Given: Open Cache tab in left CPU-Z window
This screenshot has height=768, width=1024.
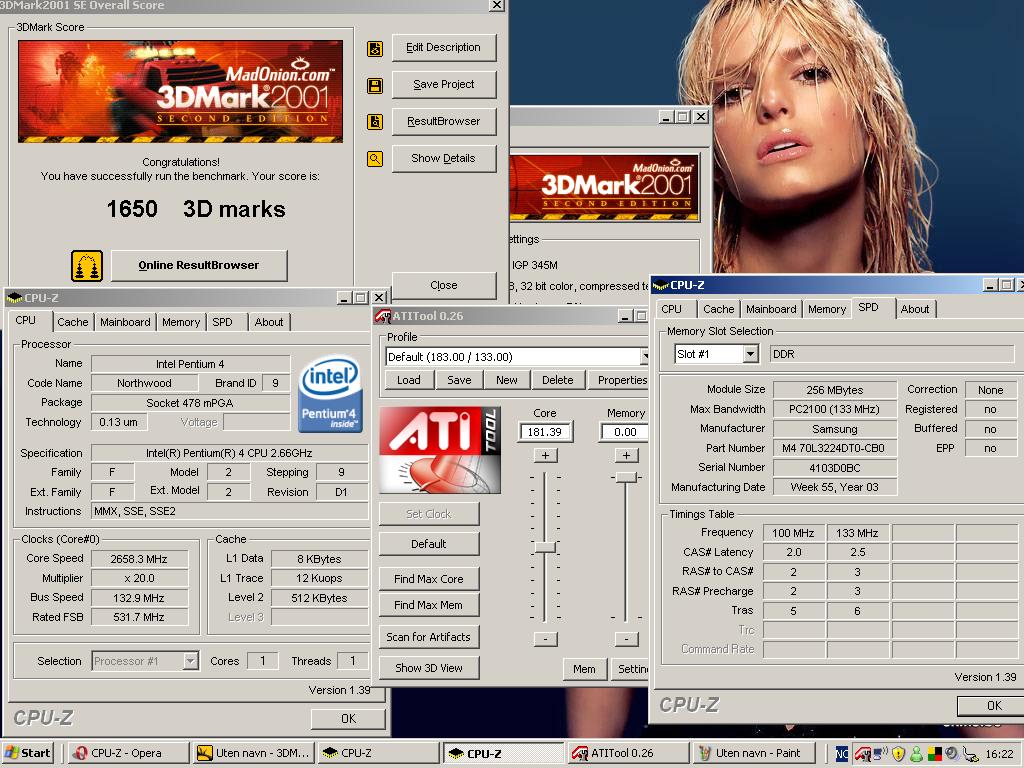Looking at the screenshot, I should click(72, 322).
